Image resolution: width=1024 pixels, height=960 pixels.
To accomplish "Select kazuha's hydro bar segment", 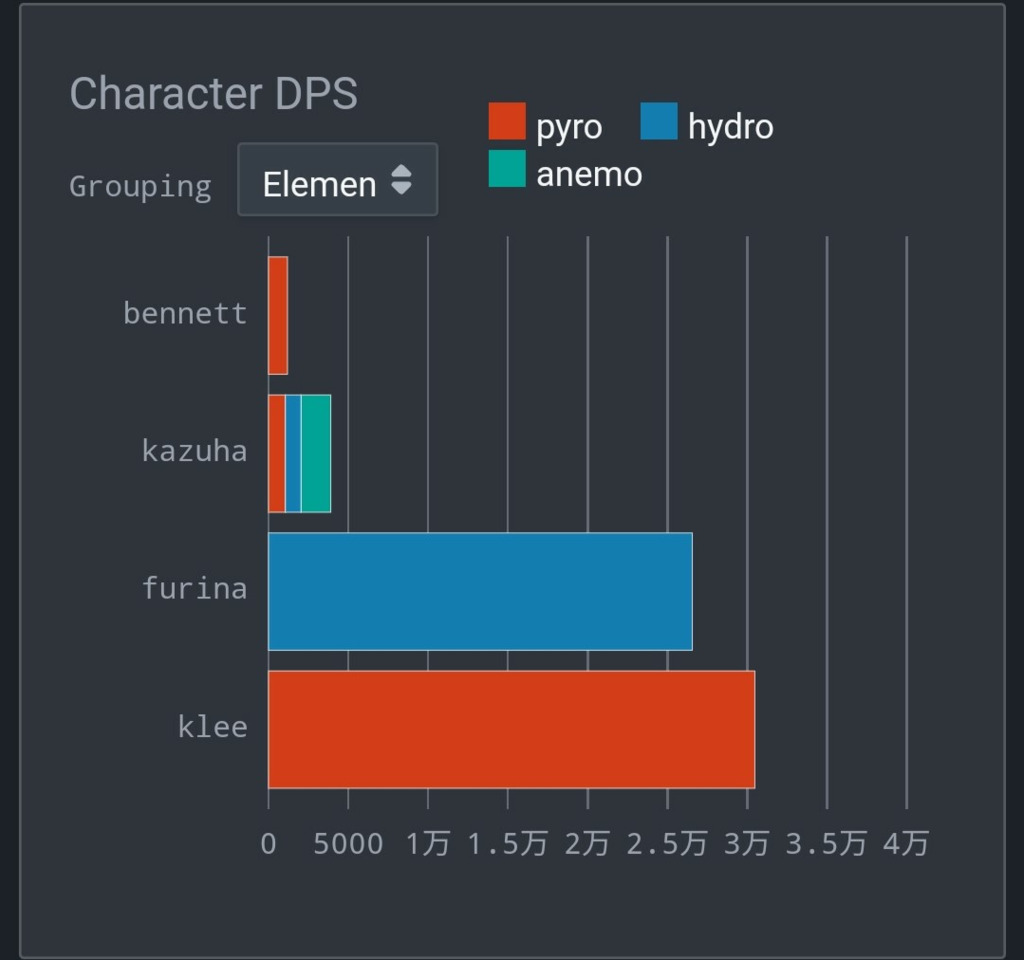I will tap(293, 453).
